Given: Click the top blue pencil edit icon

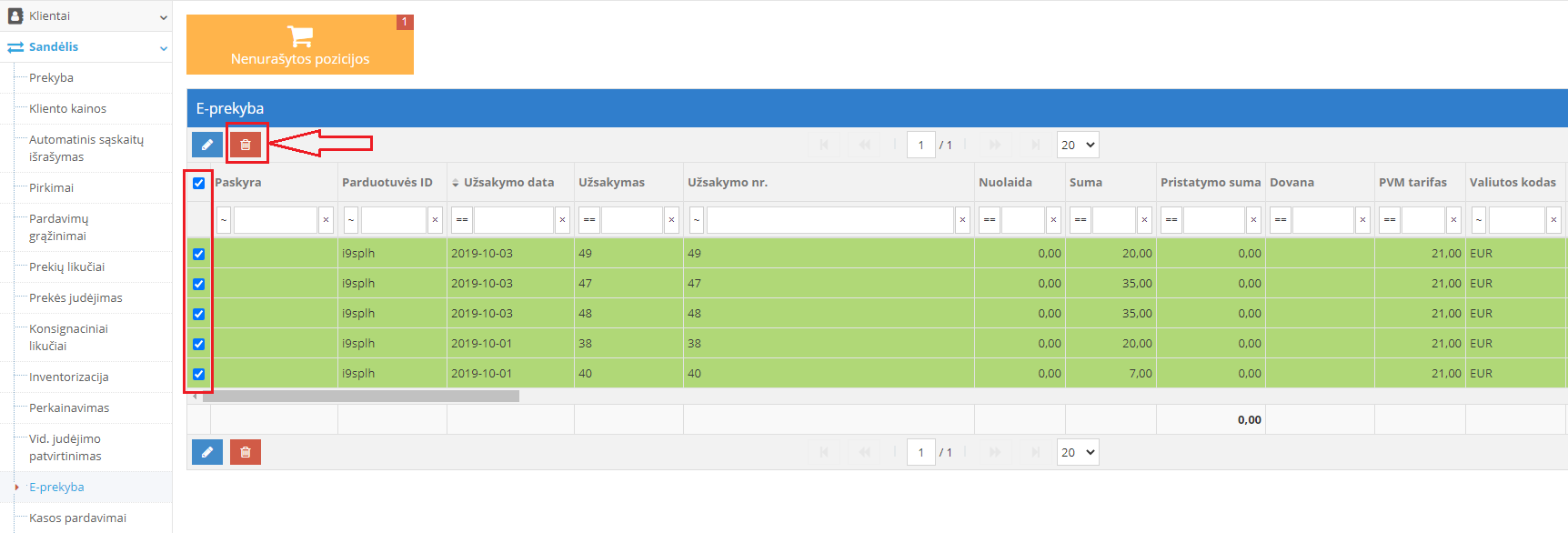Looking at the screenshot, I should point(207,145).
